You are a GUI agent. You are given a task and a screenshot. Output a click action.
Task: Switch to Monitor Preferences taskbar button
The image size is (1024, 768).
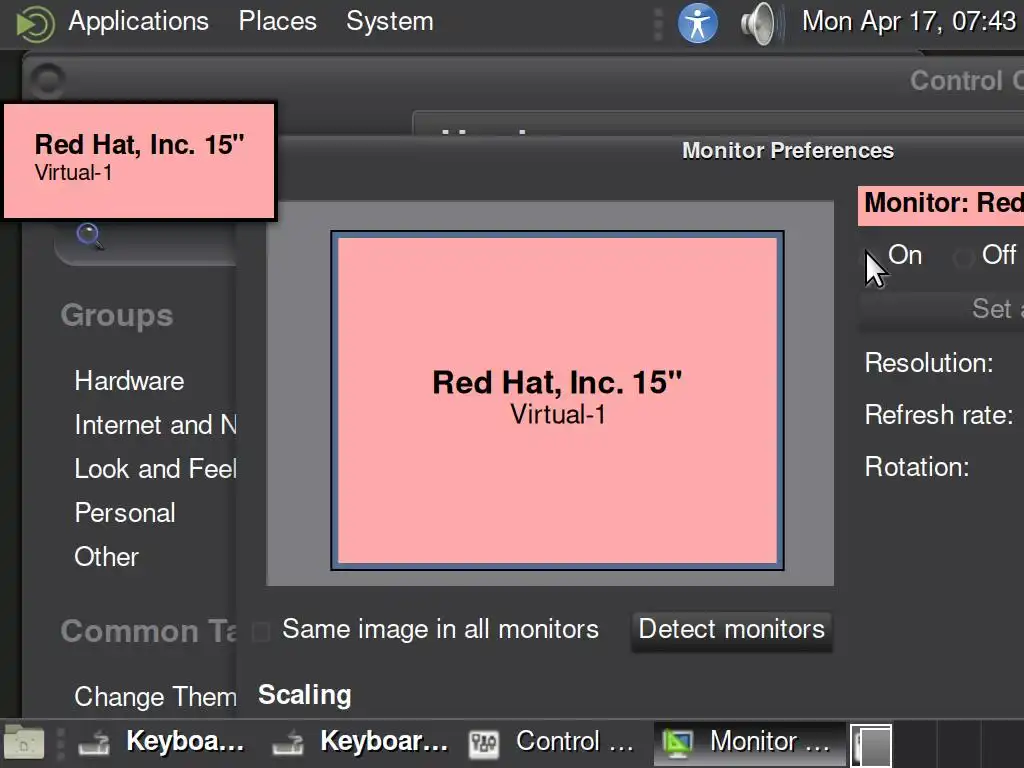click(748, 742)
